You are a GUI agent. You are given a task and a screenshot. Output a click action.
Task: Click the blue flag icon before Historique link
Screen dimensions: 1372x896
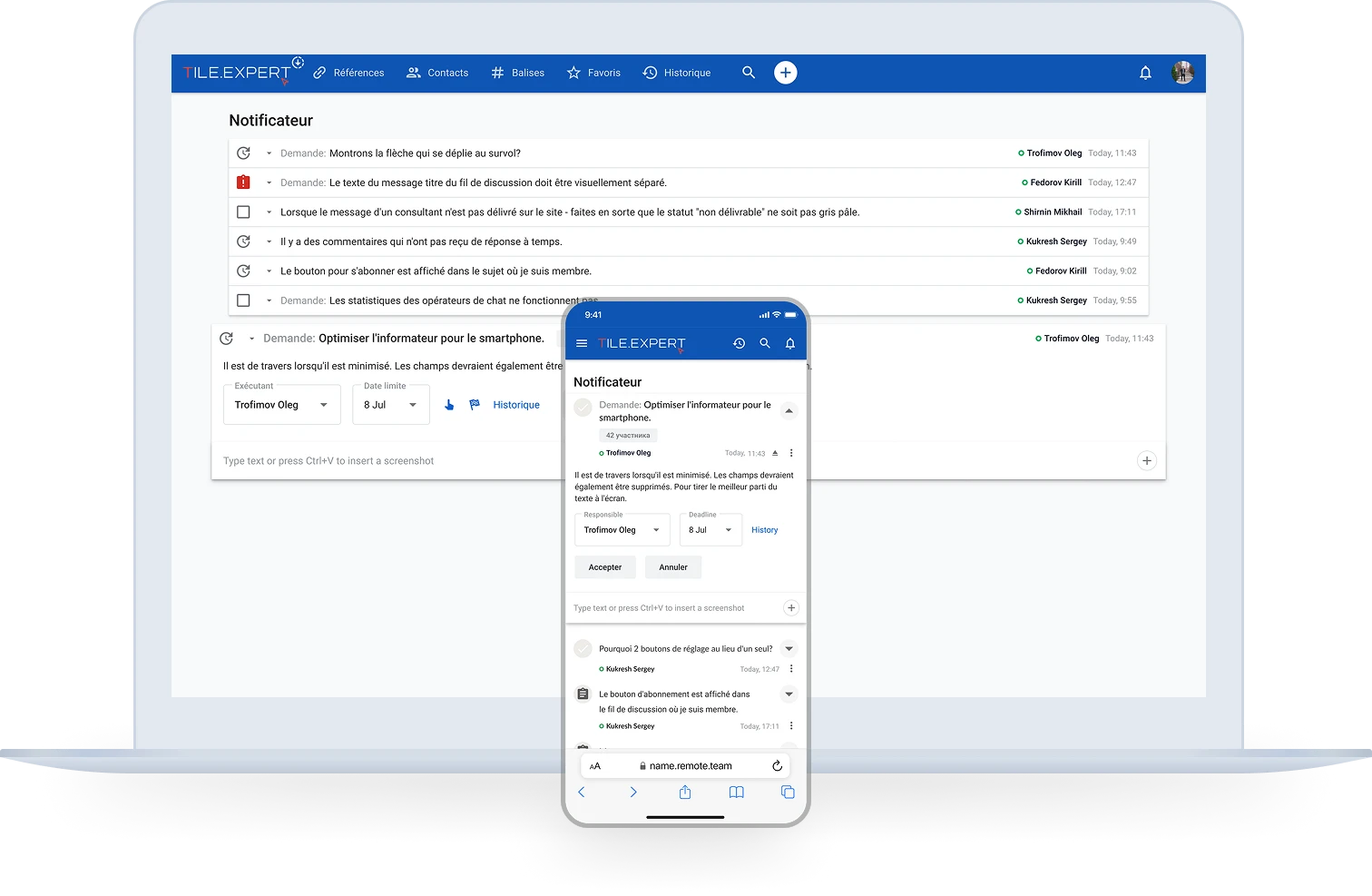coord(475,405)
